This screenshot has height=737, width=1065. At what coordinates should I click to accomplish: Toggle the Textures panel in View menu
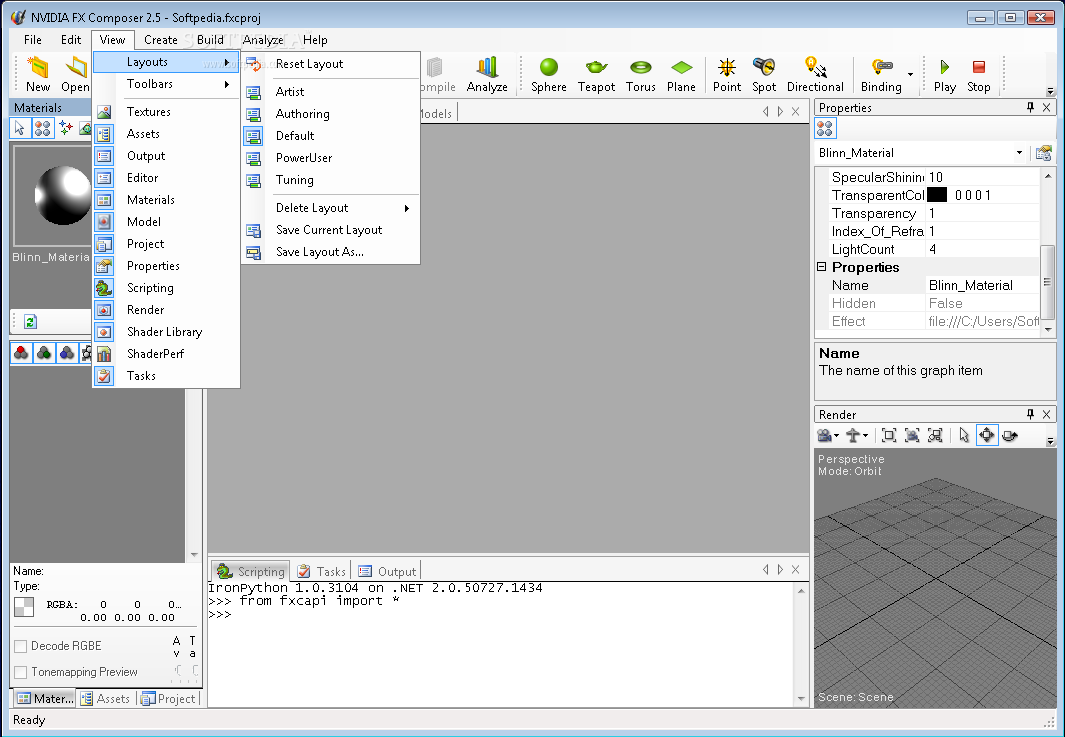pos(166,111)
